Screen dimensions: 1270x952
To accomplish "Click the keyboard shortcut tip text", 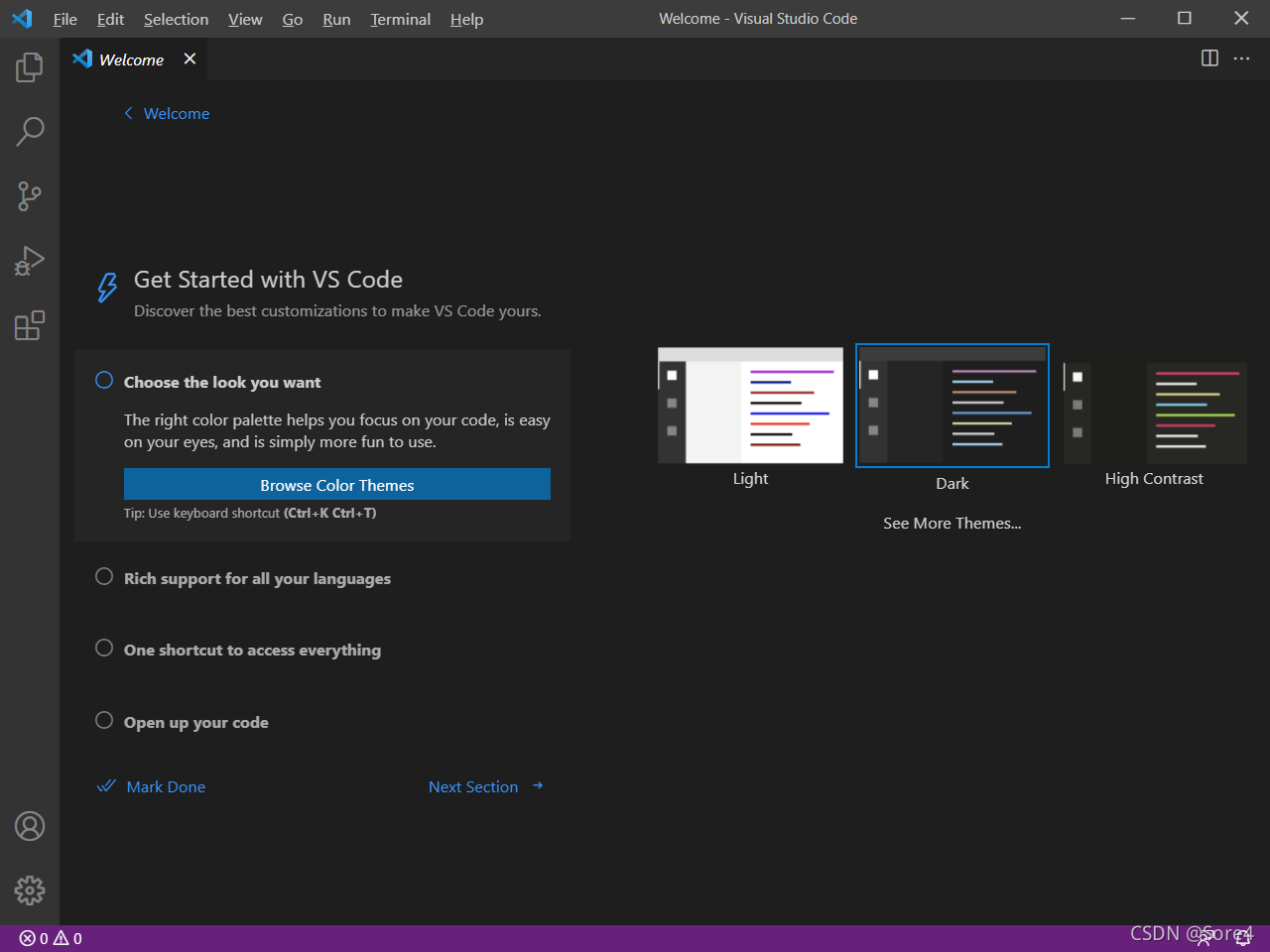I will point(250,513).
